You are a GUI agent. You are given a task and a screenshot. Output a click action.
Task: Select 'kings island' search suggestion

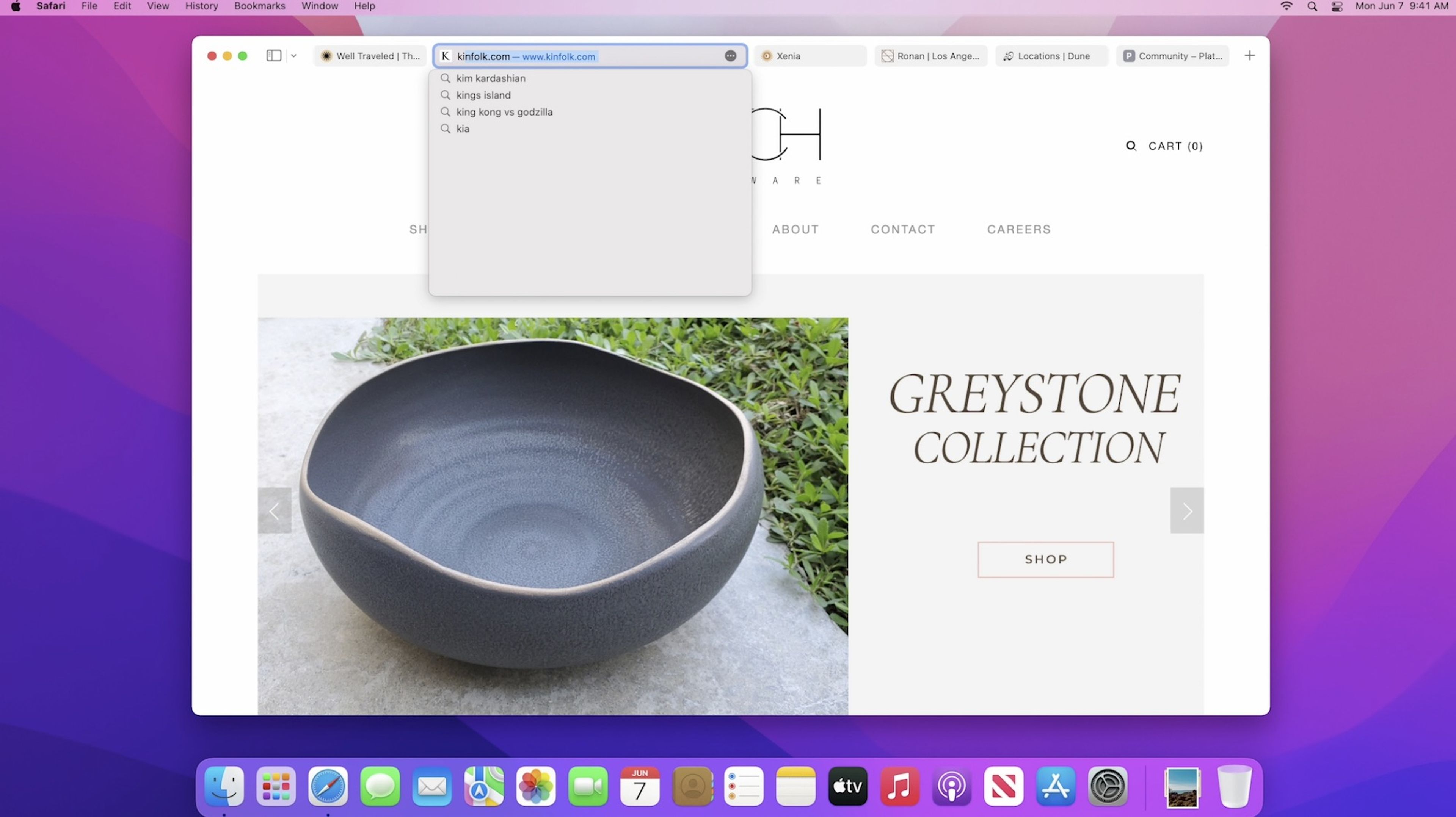click(x=590, y=95)
